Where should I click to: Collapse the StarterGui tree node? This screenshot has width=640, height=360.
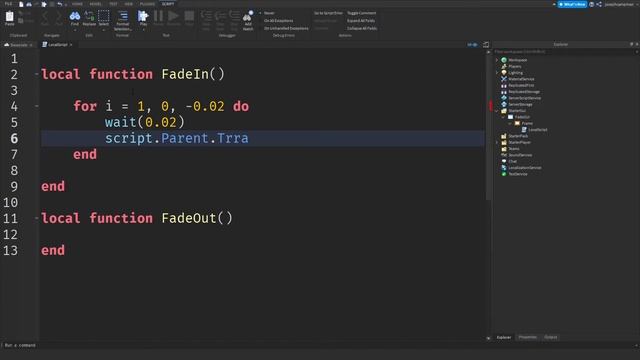[x=497, y=111]
